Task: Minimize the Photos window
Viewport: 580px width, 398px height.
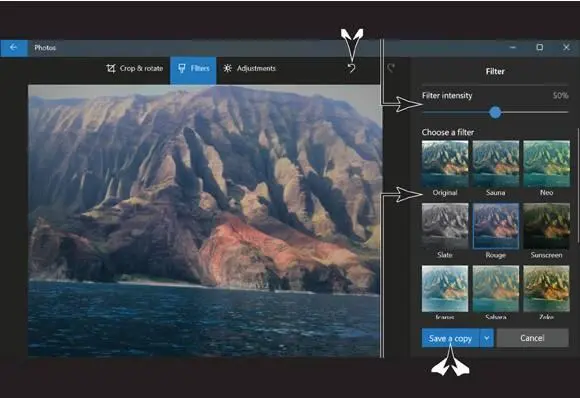Action: 513,47
